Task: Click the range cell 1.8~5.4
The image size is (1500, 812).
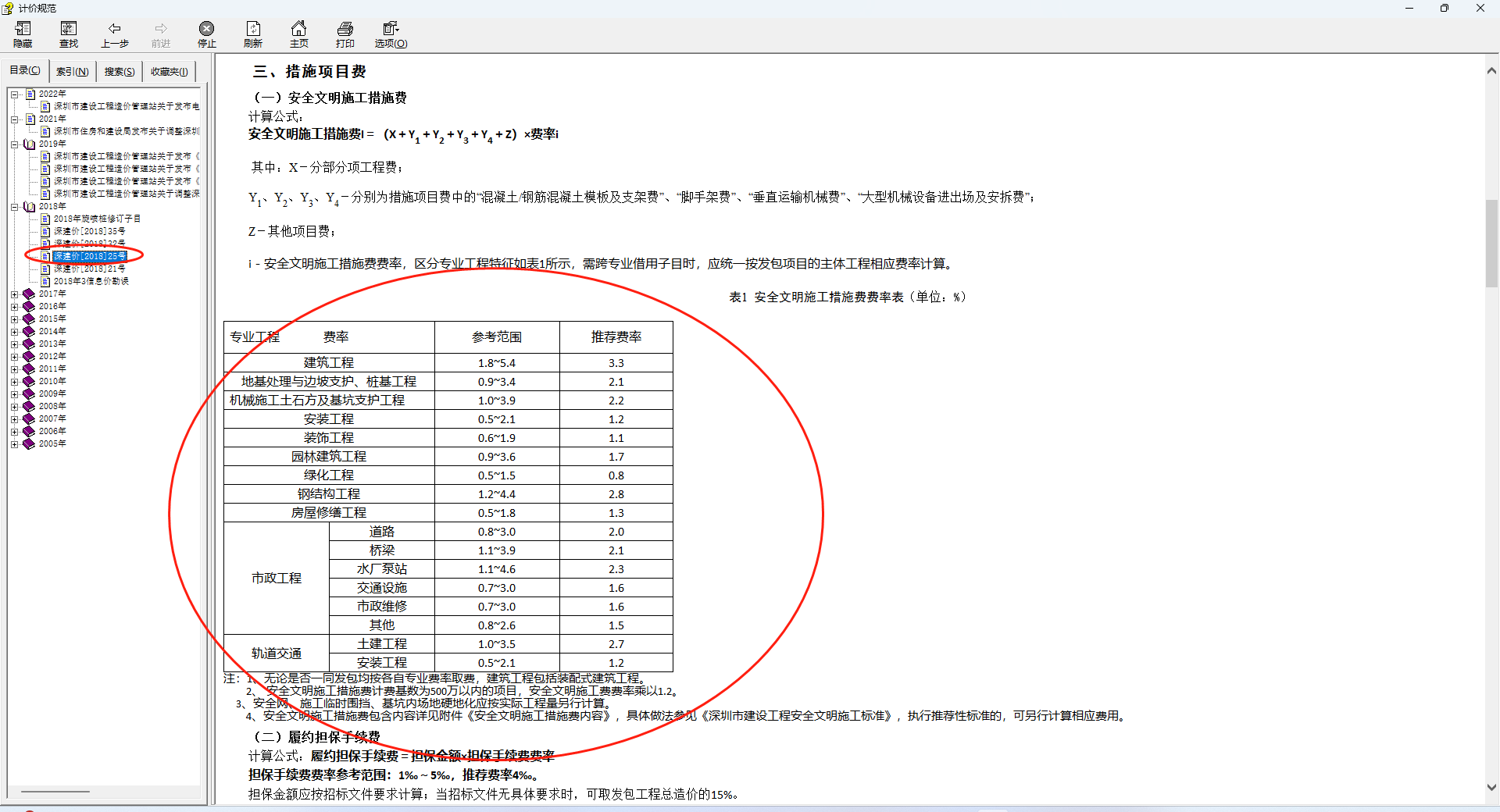Action: point(497,363)
